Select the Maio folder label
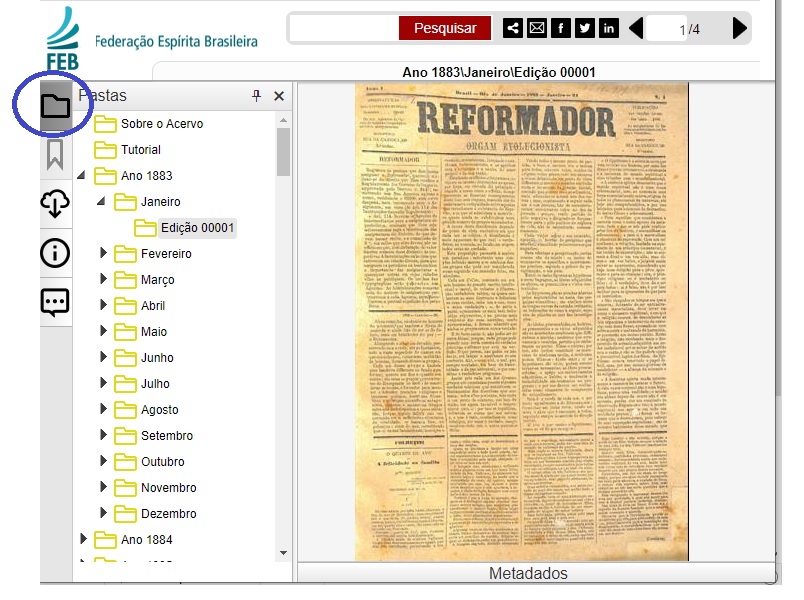The height and width of the screenshot is (600, 804). (x=154, y=332)
